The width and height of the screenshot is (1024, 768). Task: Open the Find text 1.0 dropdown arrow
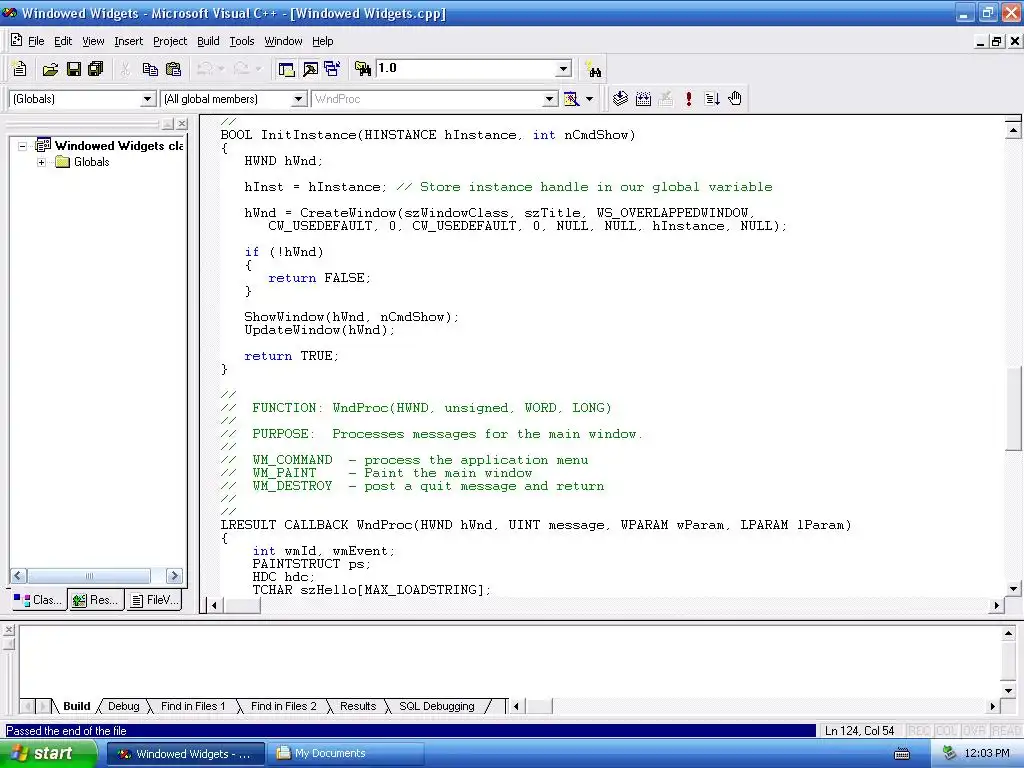pos(563,69)
